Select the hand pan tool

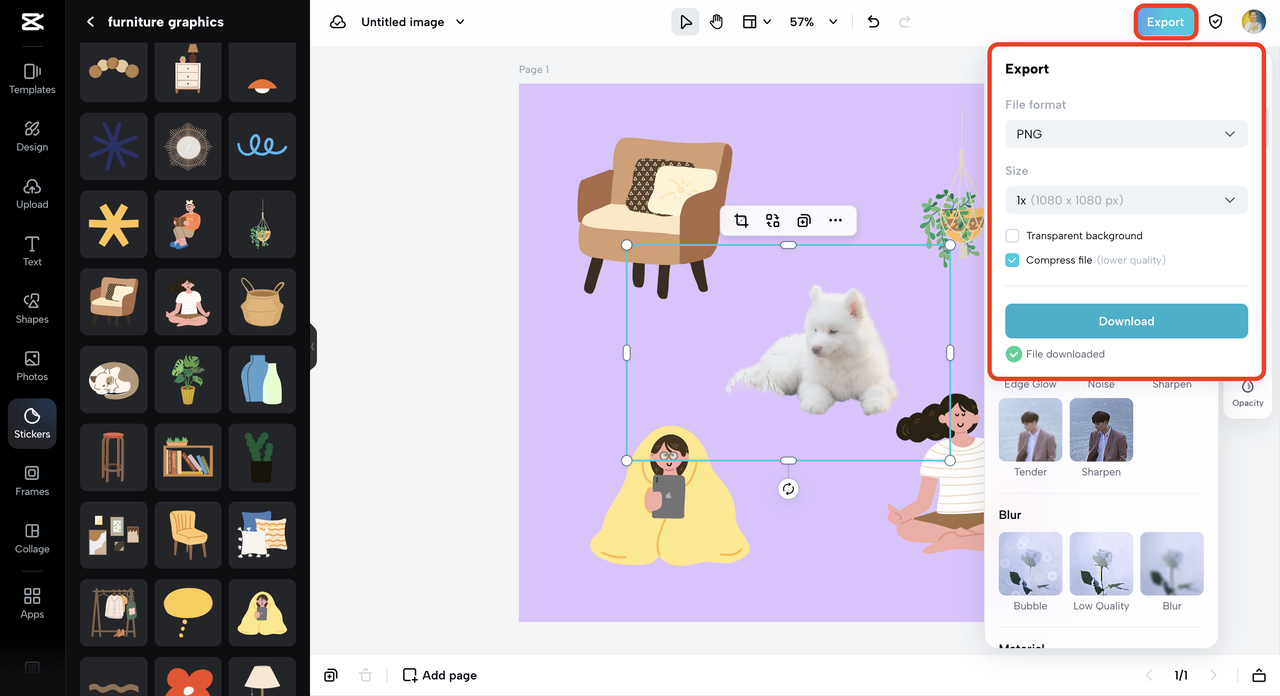point(716,22)
